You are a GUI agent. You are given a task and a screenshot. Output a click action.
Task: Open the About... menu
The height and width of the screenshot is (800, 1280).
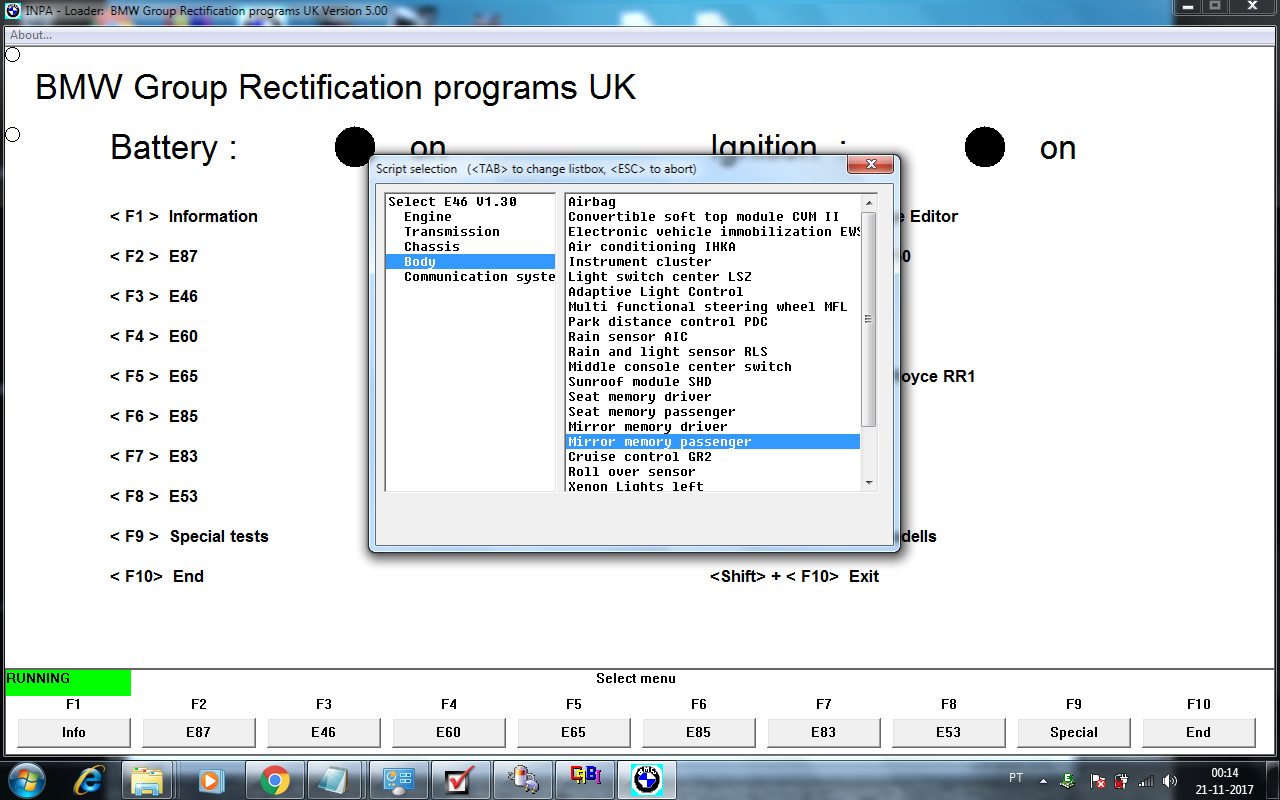pos(31,35)
